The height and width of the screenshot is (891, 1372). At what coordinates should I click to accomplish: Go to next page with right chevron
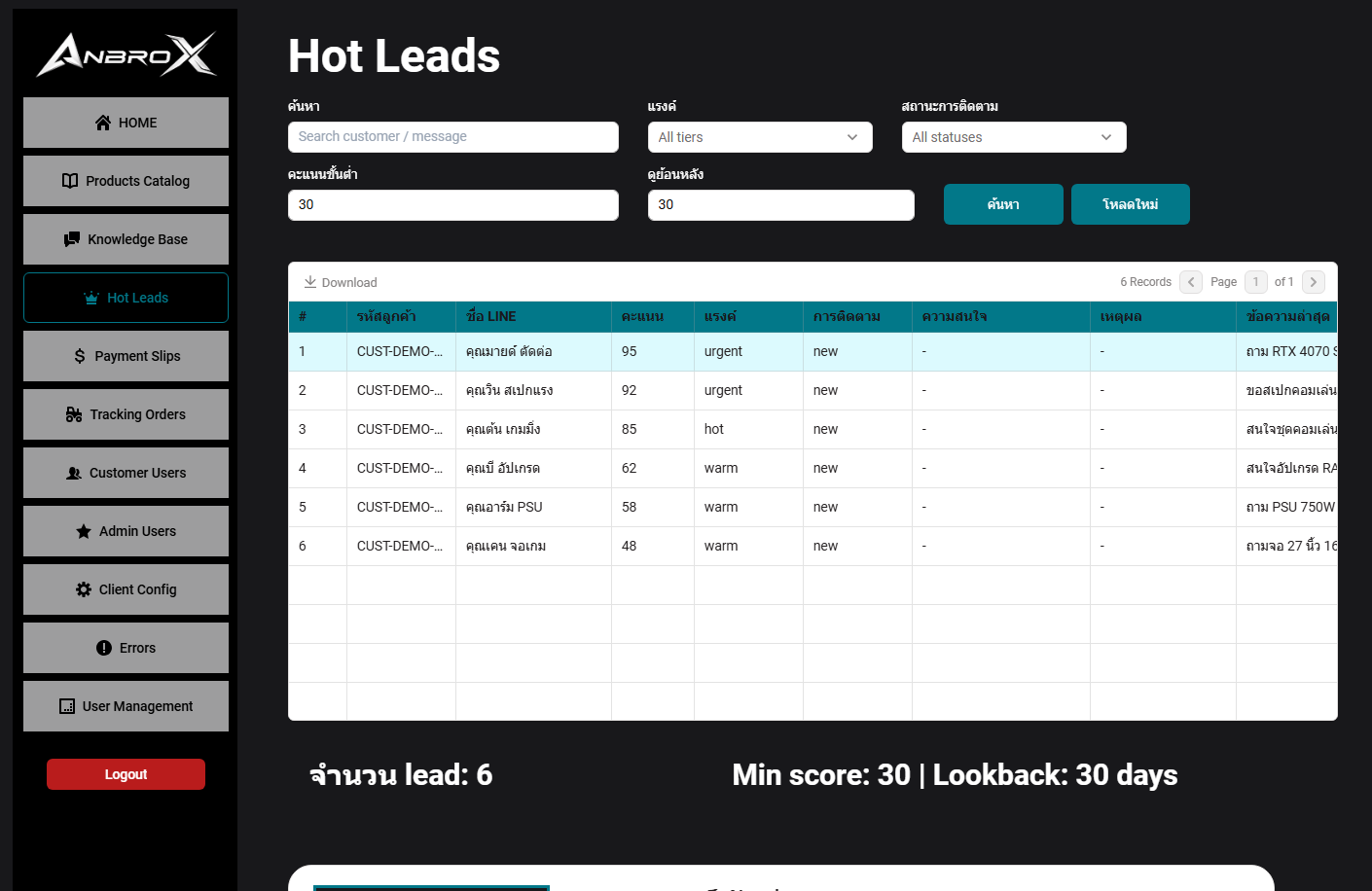pyautogui.click(x=1314, y=282)
